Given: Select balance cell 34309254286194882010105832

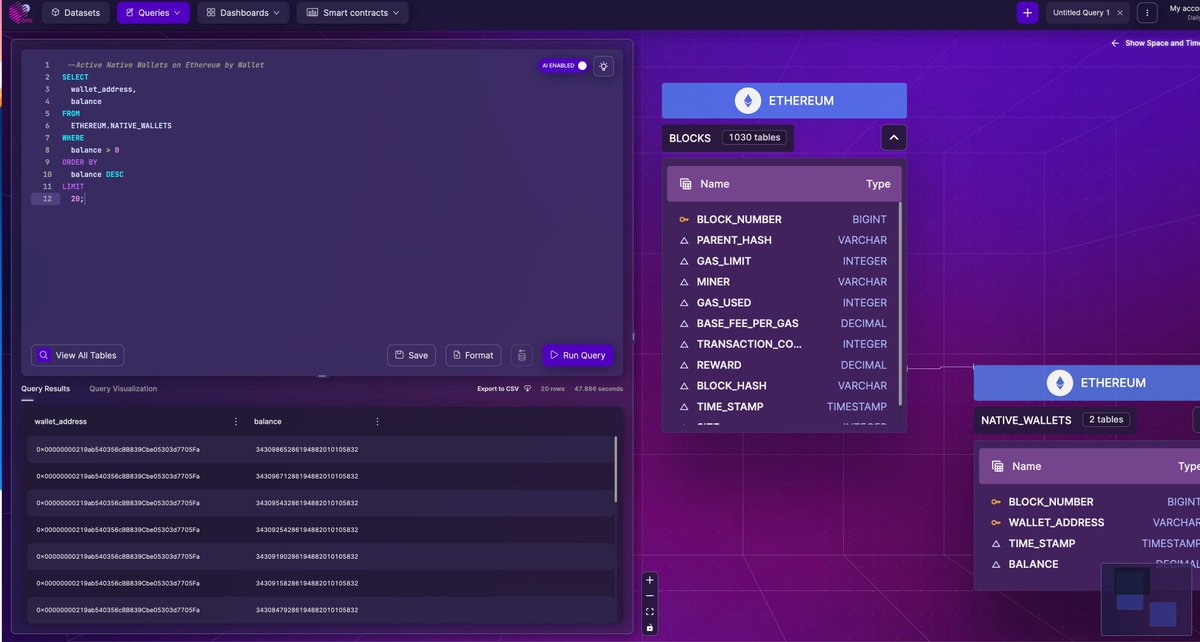Looking at the screenshot, I should click(307, 530).
